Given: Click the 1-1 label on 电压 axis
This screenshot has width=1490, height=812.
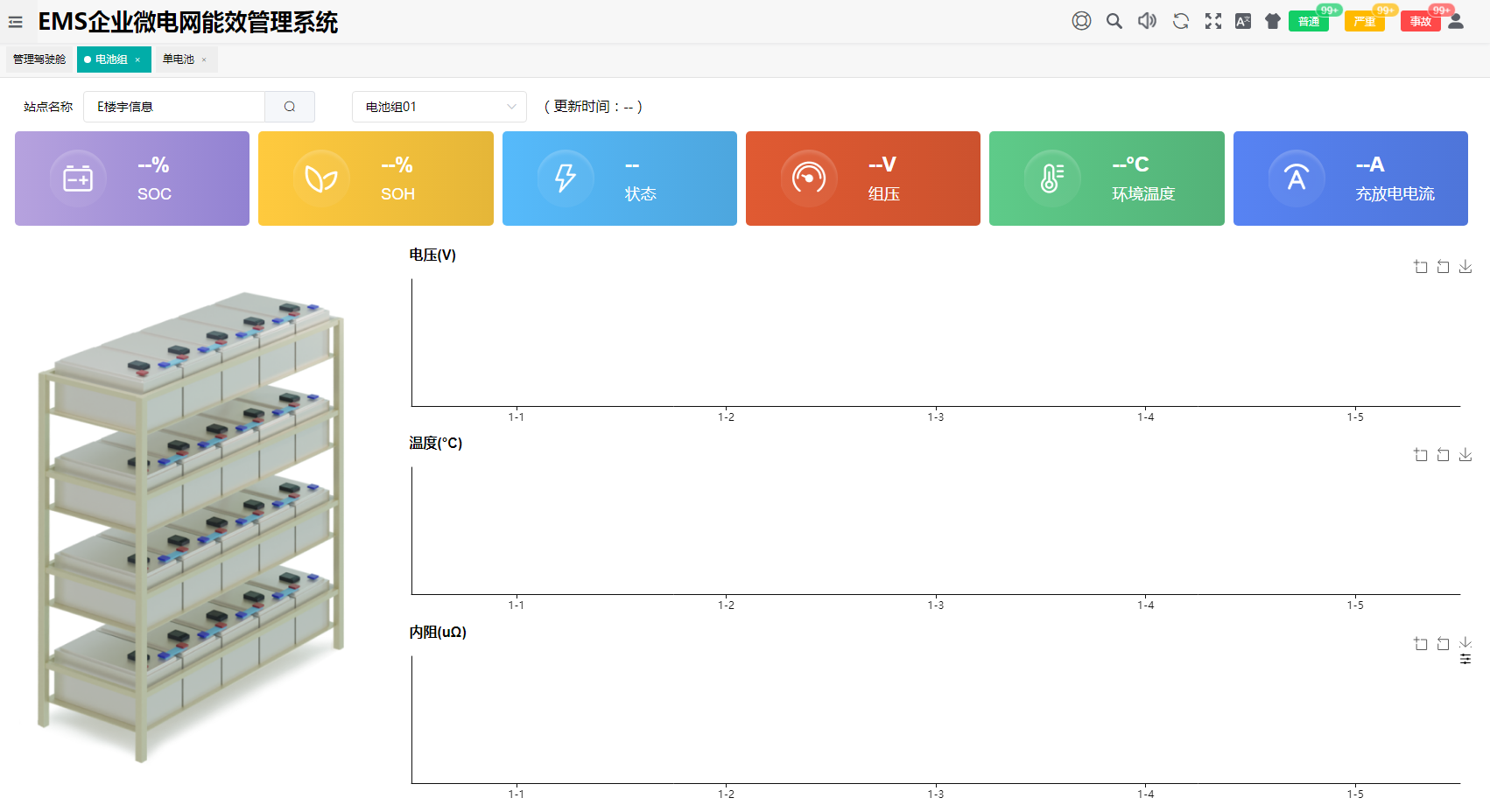Looking at the screenshot, I should [x=517, y=417].
